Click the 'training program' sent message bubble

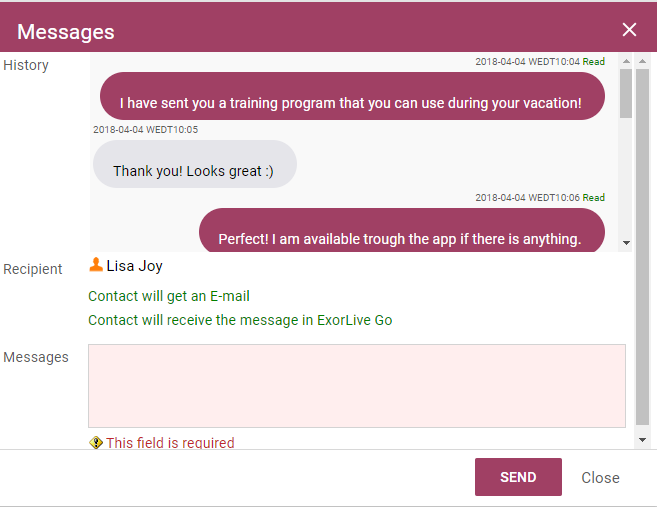point(352,96)
